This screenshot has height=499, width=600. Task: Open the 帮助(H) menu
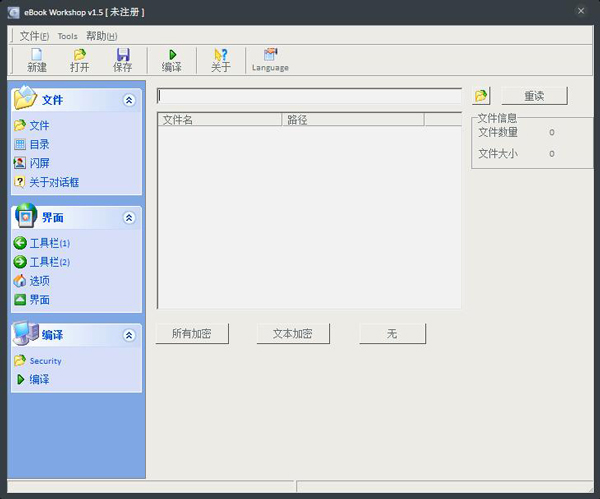tap(101, 36)
